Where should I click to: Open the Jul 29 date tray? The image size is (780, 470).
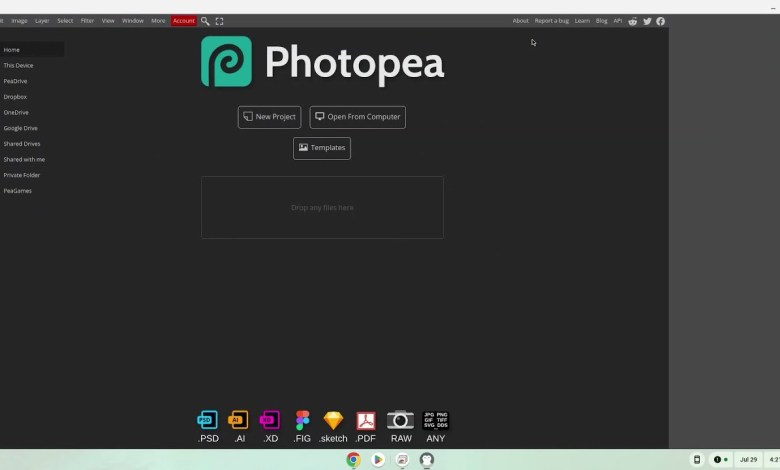[748, 460]
